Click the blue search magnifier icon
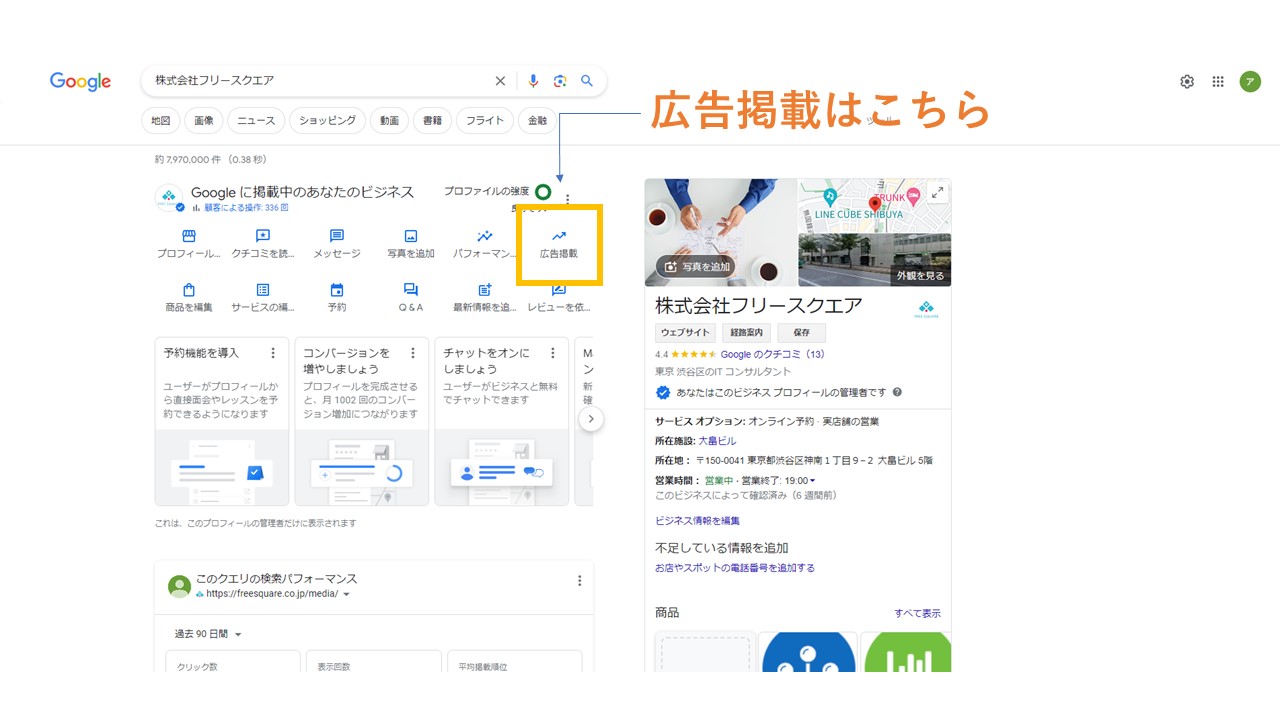This screenshot has width=1280, height=720. click(587, 81)
